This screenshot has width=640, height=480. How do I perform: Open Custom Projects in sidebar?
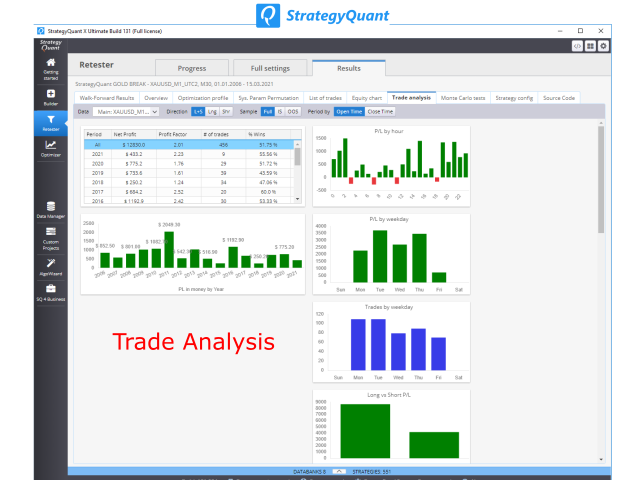pos(51,238)
